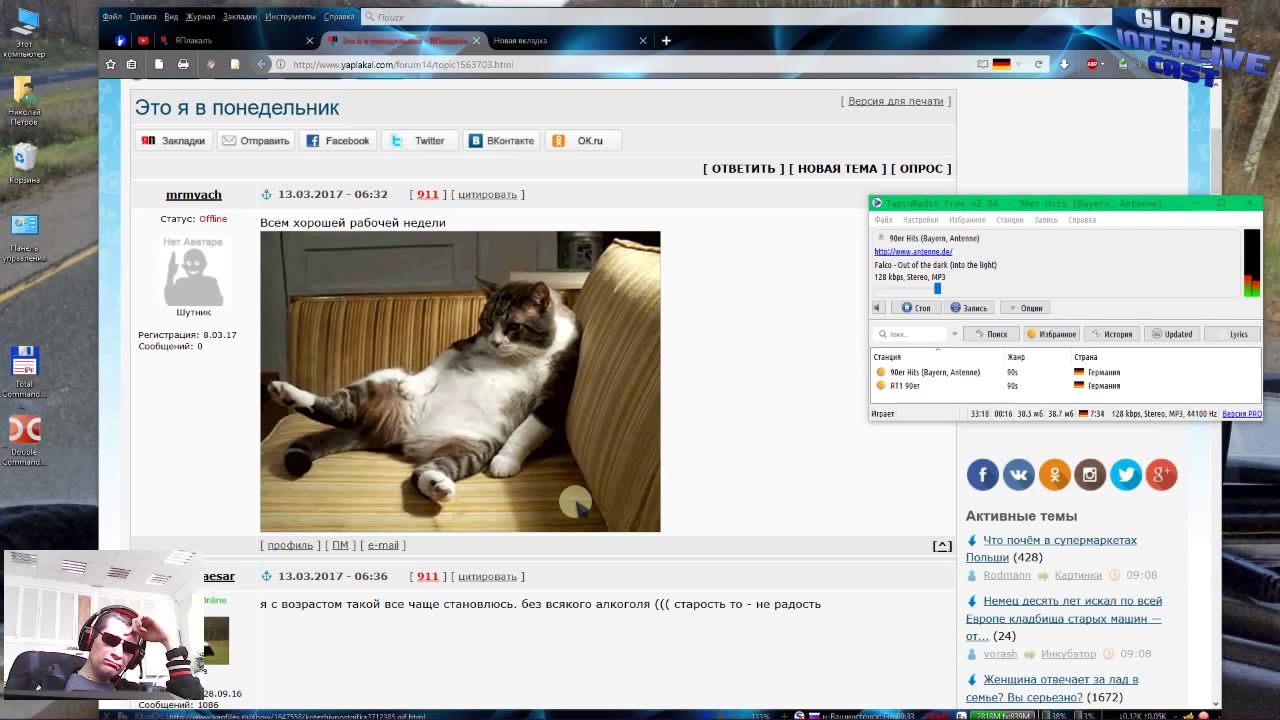This screenshot has width=1280, height=720.
Task: Open dropdown arrow next to TapinRadio search
Action: (x=954, y=334)
